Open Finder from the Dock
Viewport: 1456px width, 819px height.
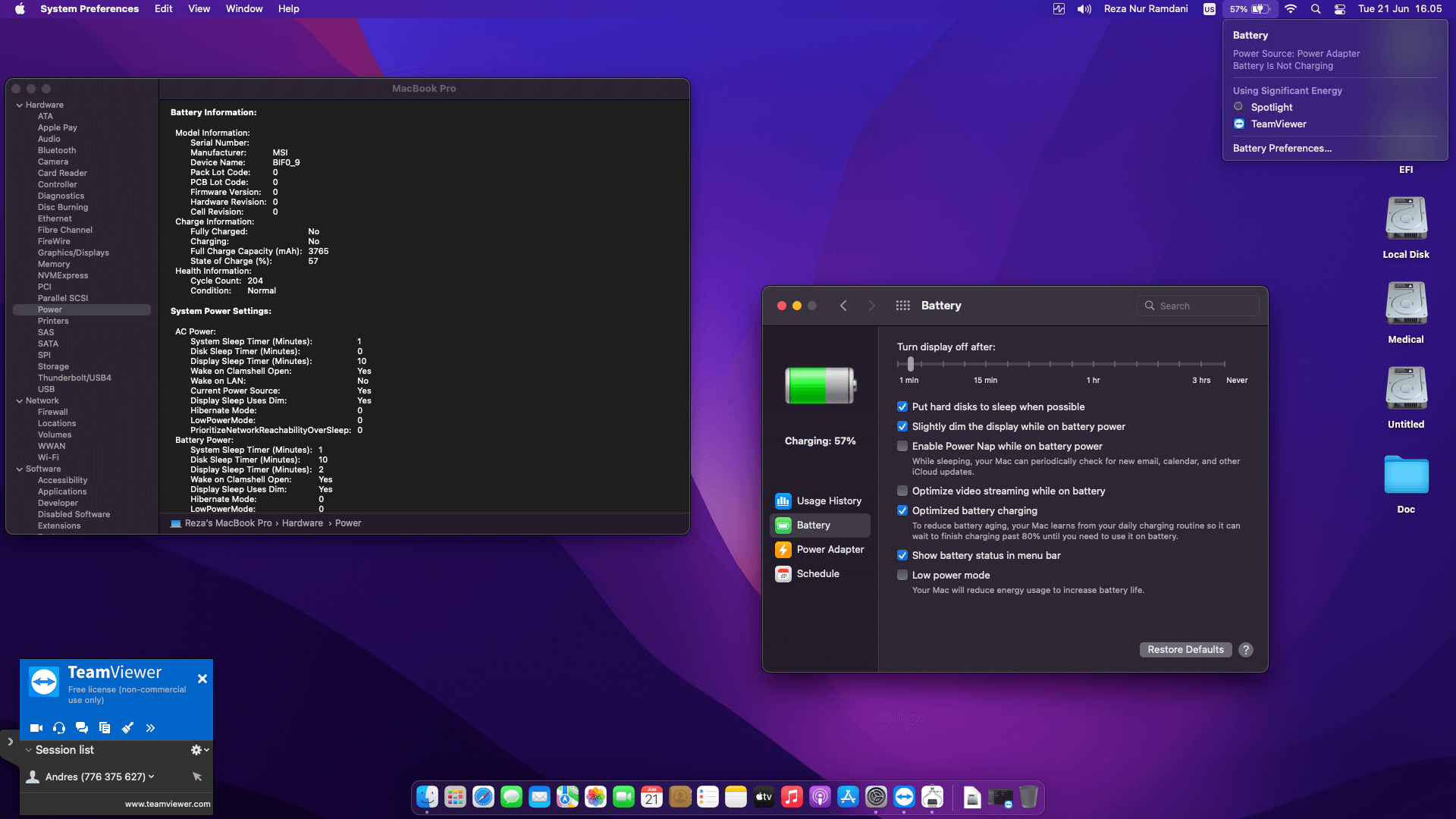click(427, 797)
